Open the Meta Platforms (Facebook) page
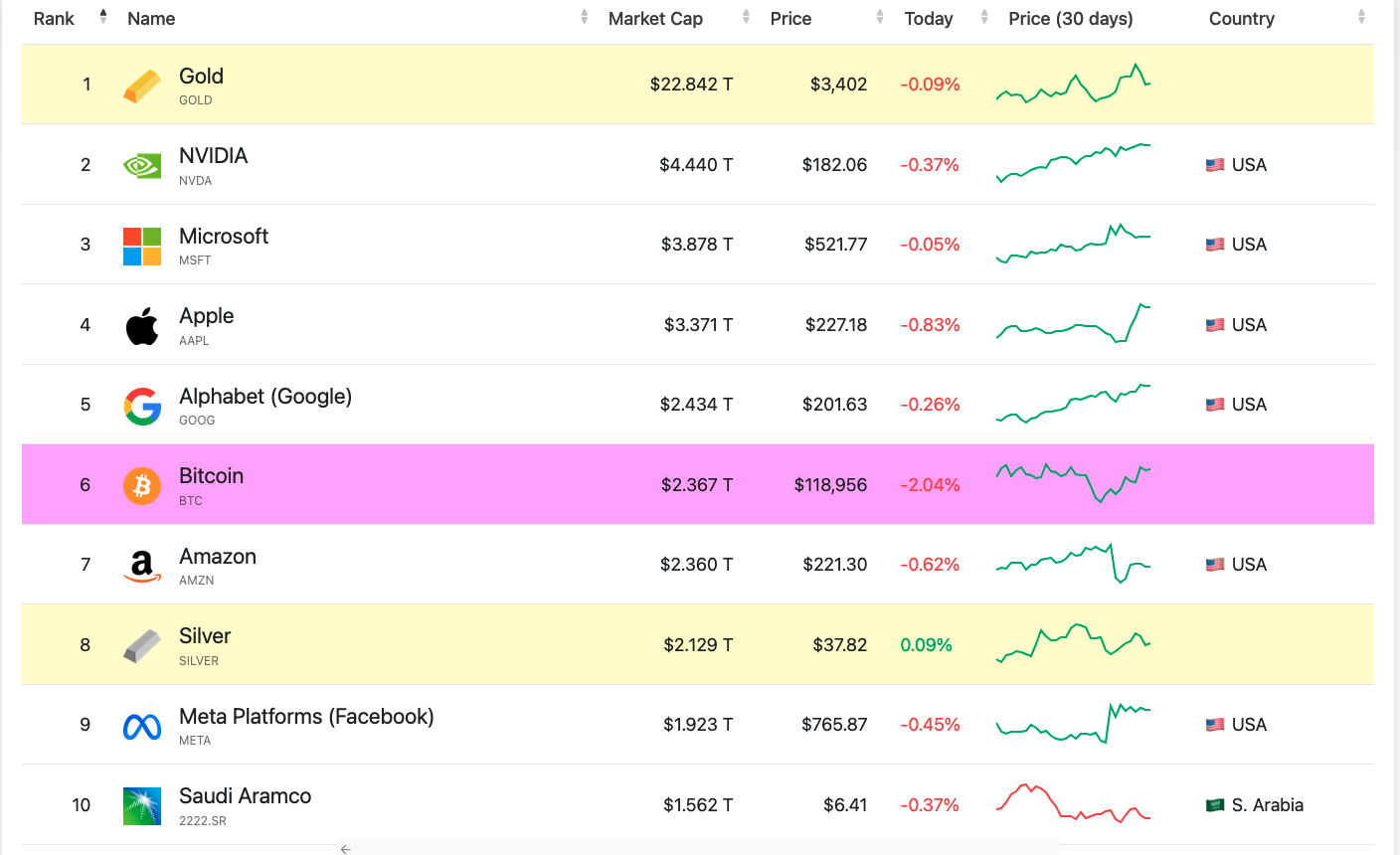The image size is (1400, 855). [306, 717]
